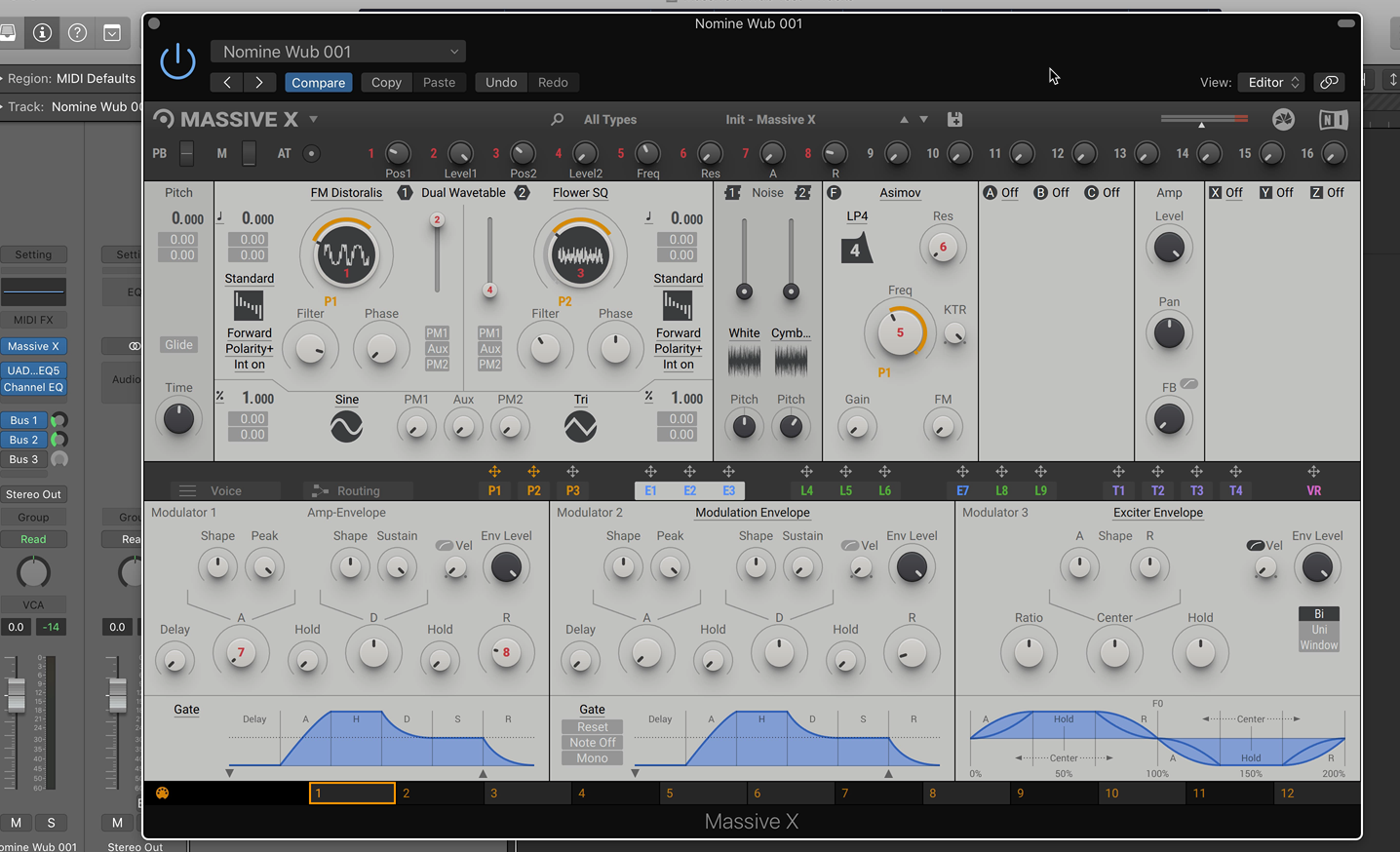1400x852 pixels.
Task: Open oscillator 1 wavetable display
Action: [x=346, y=255]
